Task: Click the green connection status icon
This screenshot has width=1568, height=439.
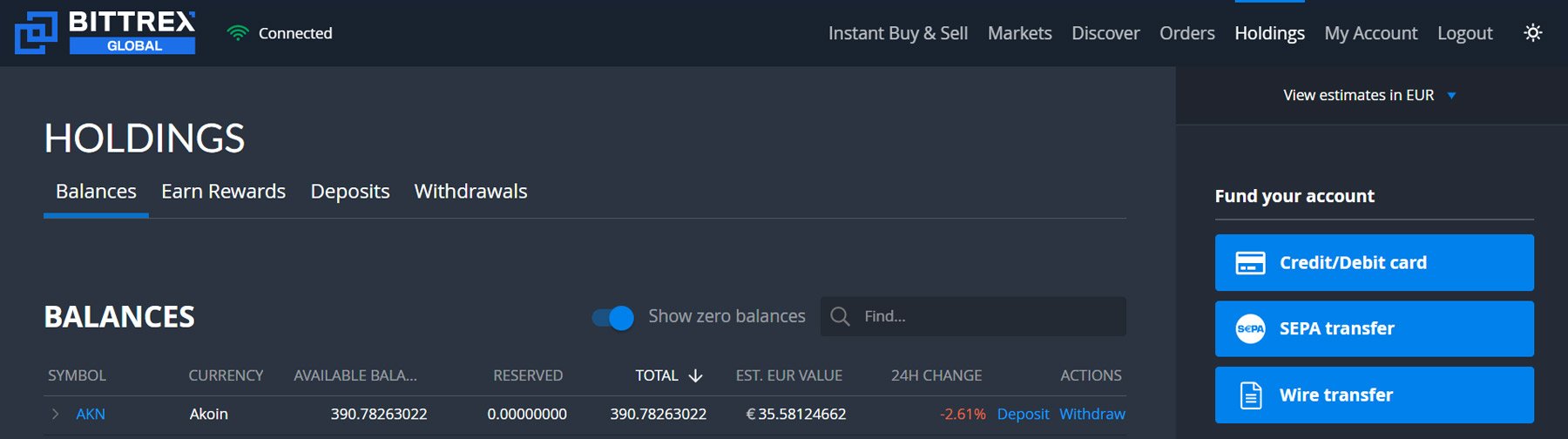Action: pyautogui.click(x=237, y=33)
